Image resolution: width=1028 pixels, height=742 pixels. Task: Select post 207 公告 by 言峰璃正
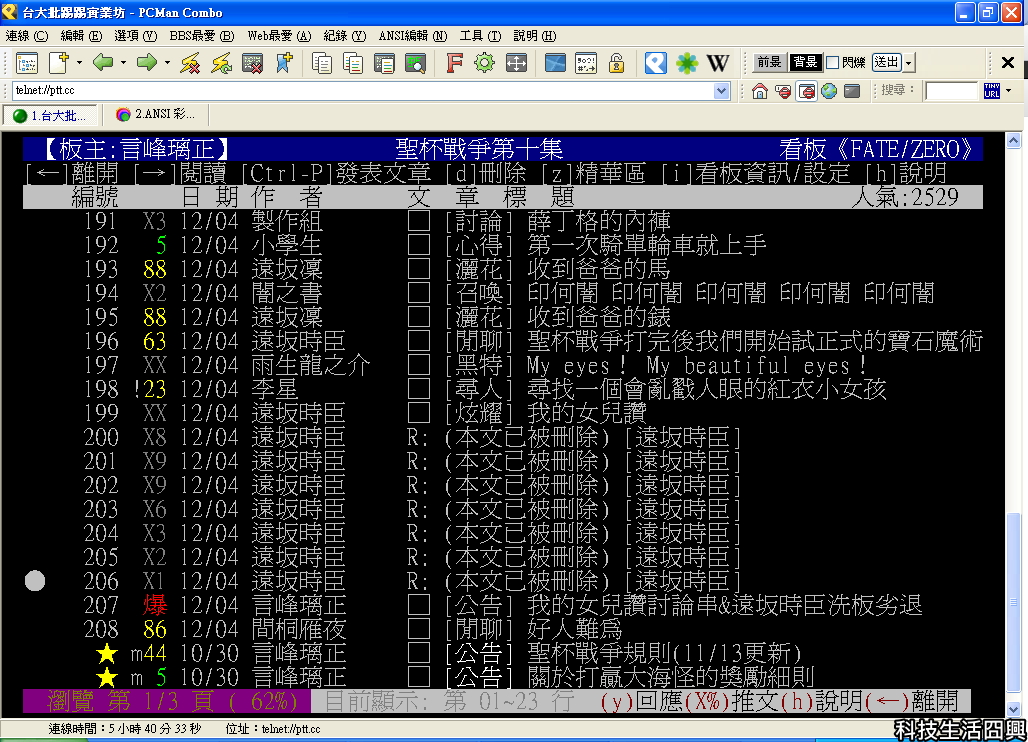(503, 605)
